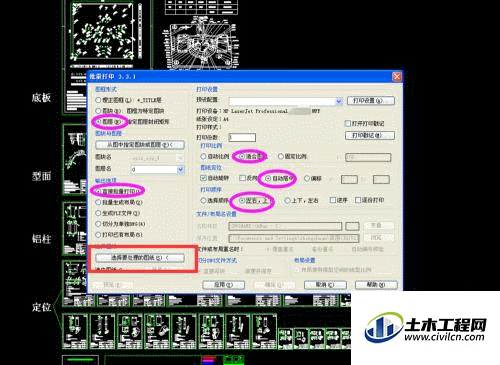
Task: Click the 取消(C) cancel button
Action: pyautogui.click(x=325, y=285)
